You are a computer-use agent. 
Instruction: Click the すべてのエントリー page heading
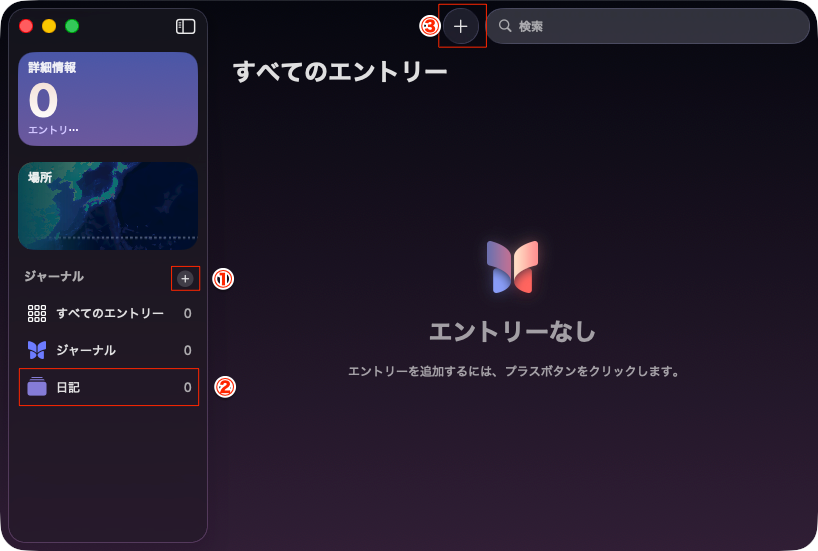(x=340, y=72)
